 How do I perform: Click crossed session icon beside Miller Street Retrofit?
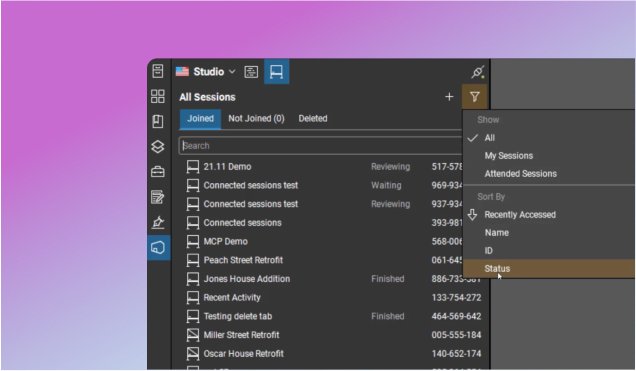(193, 335)
